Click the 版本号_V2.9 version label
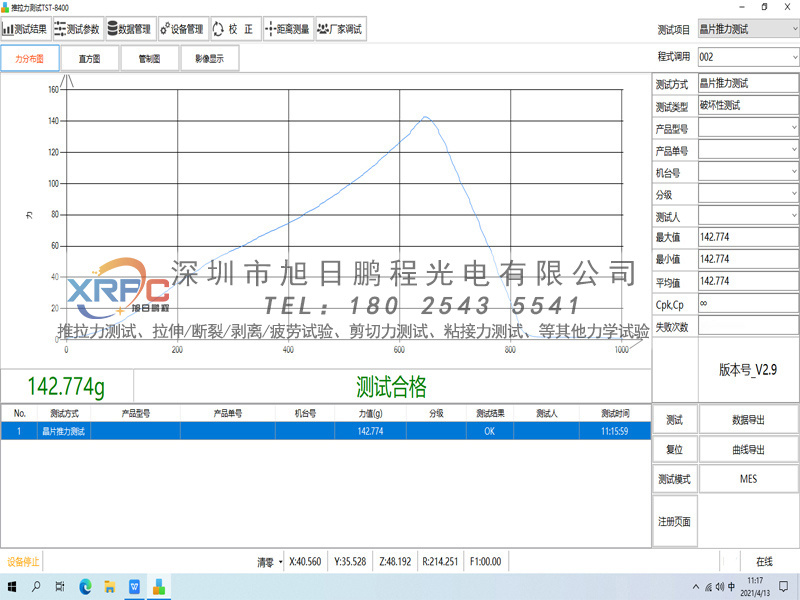Screen dimensions: 800x600 [x=748, y=369]
